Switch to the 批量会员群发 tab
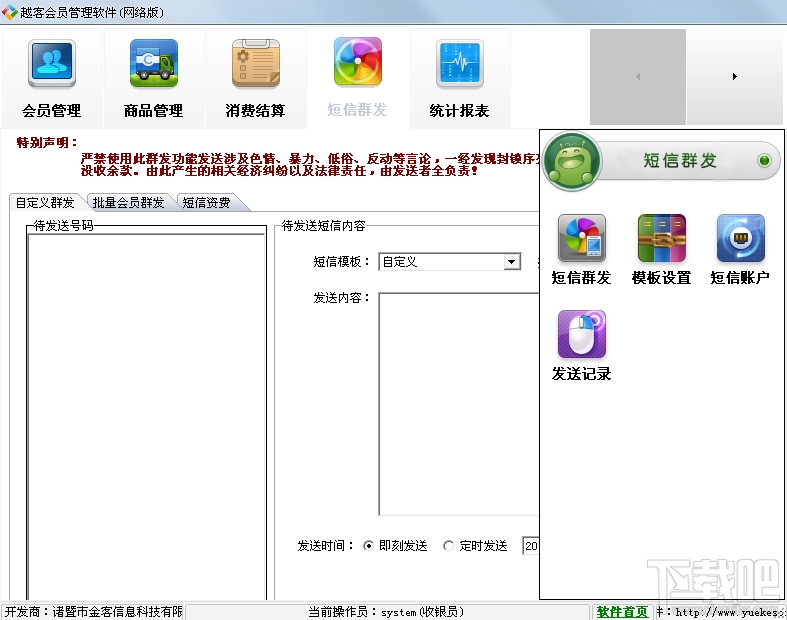 [128, 202]
